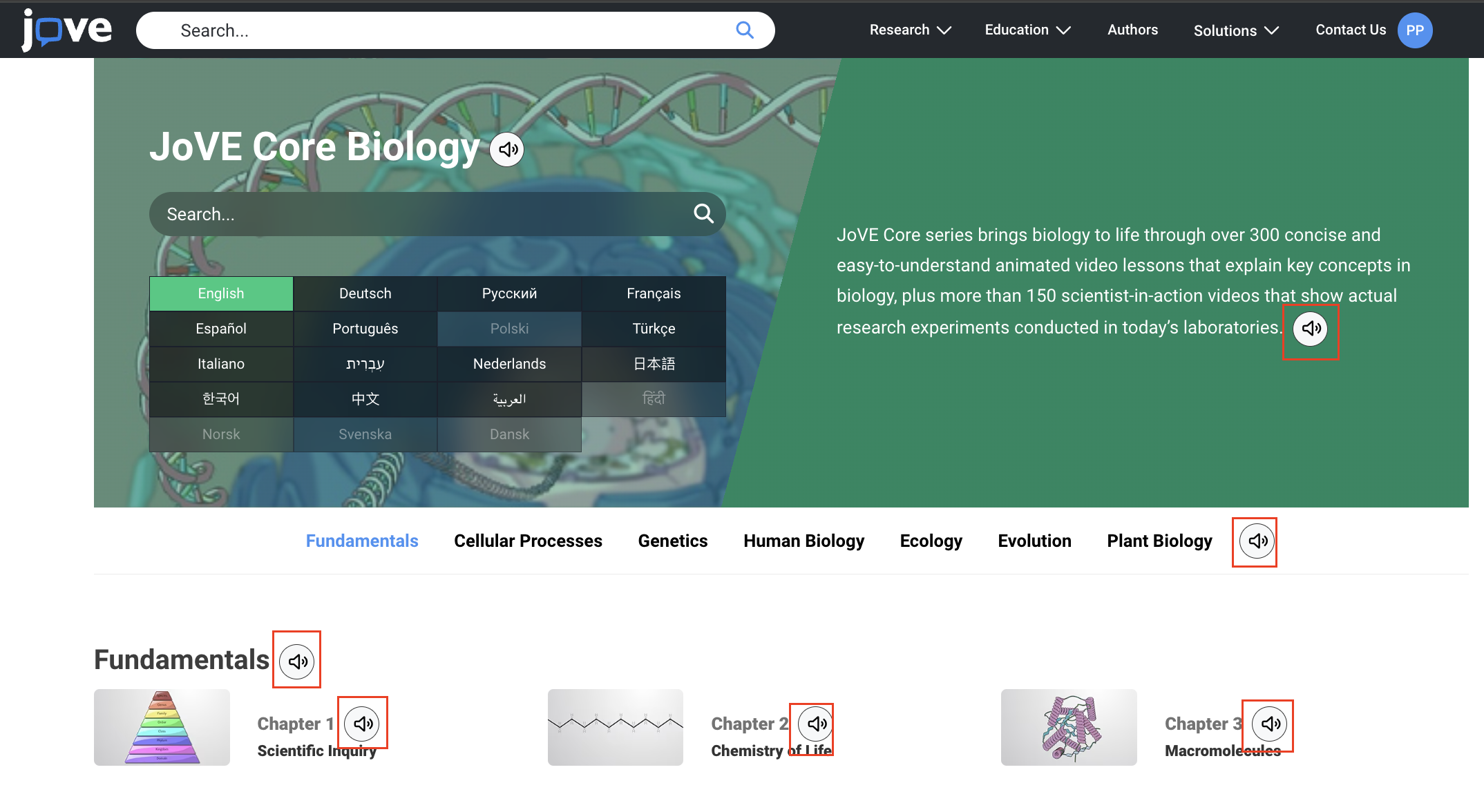Play audio for the JoVE Core description paragraph
Image resolution: width=1484 pixels, height=812 pixels.
pyautogui.click(x=1311, y=329)
